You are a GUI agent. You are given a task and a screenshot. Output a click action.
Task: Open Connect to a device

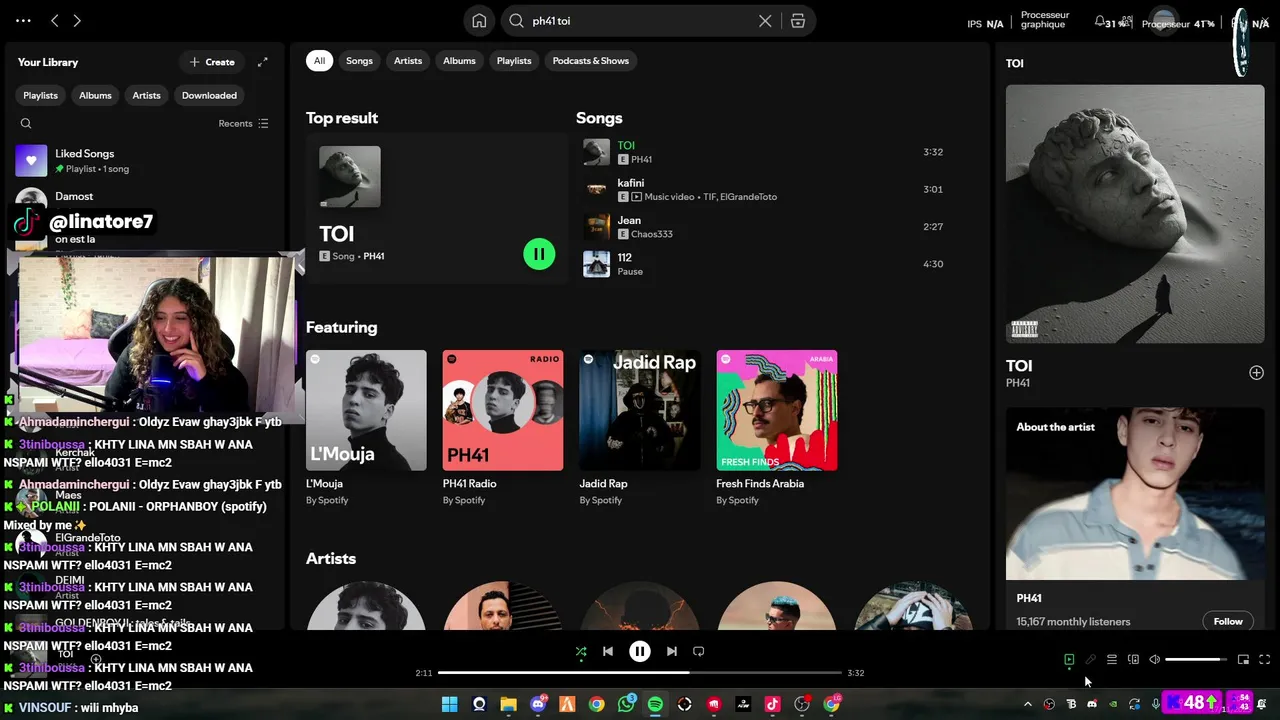click(1133, 659)
